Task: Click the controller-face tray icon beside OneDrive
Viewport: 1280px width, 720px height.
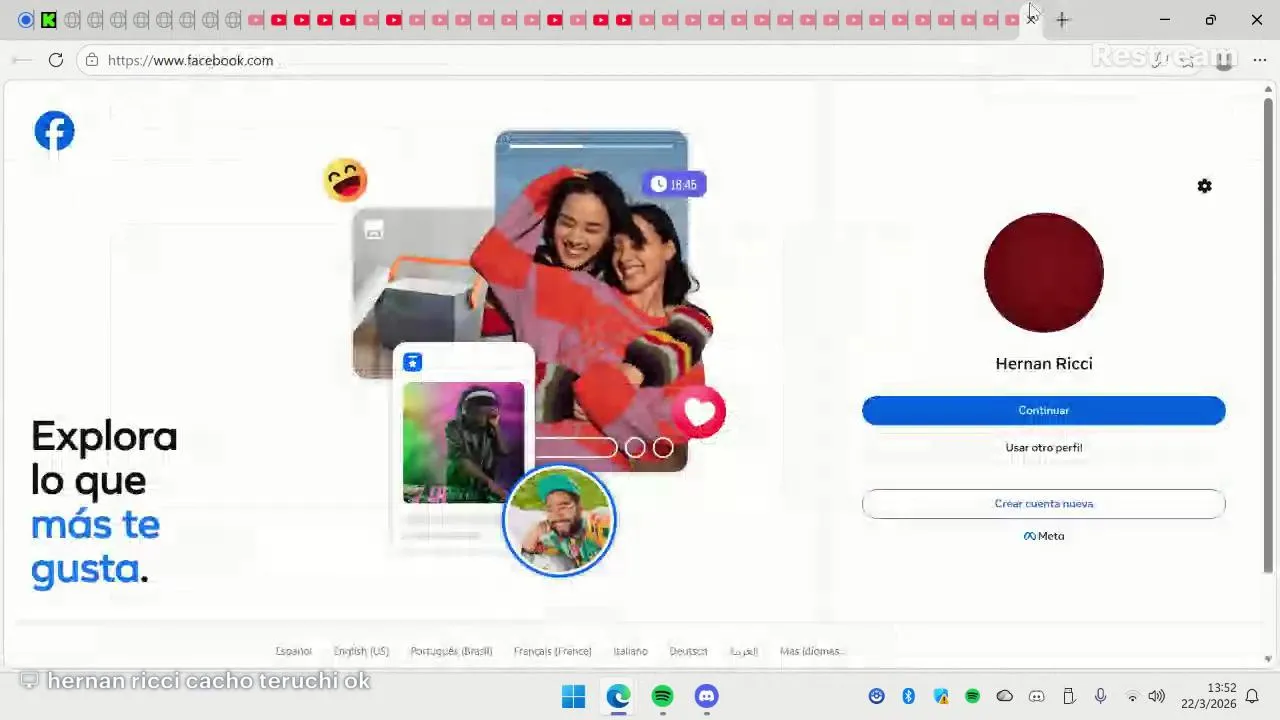Action: pos(1036,696)
